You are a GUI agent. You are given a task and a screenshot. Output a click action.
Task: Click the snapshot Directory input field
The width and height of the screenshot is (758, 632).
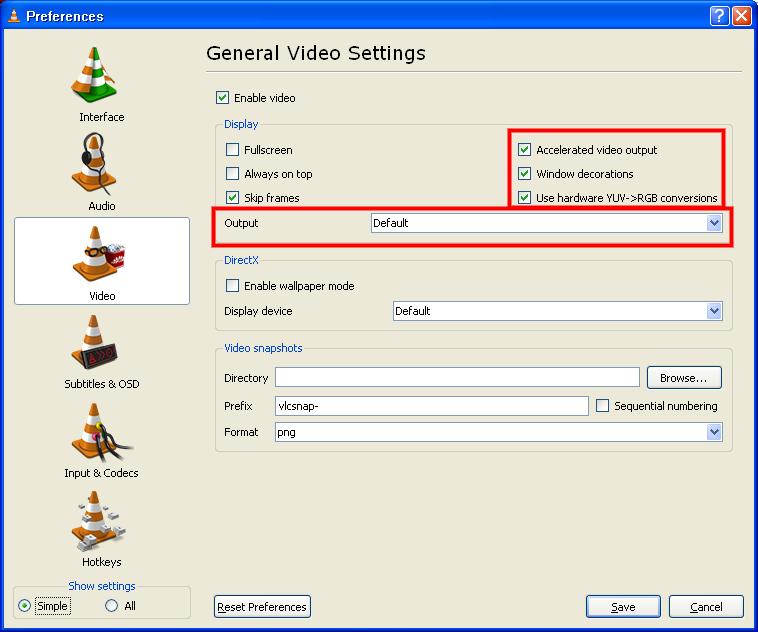[x=457, y=377]
